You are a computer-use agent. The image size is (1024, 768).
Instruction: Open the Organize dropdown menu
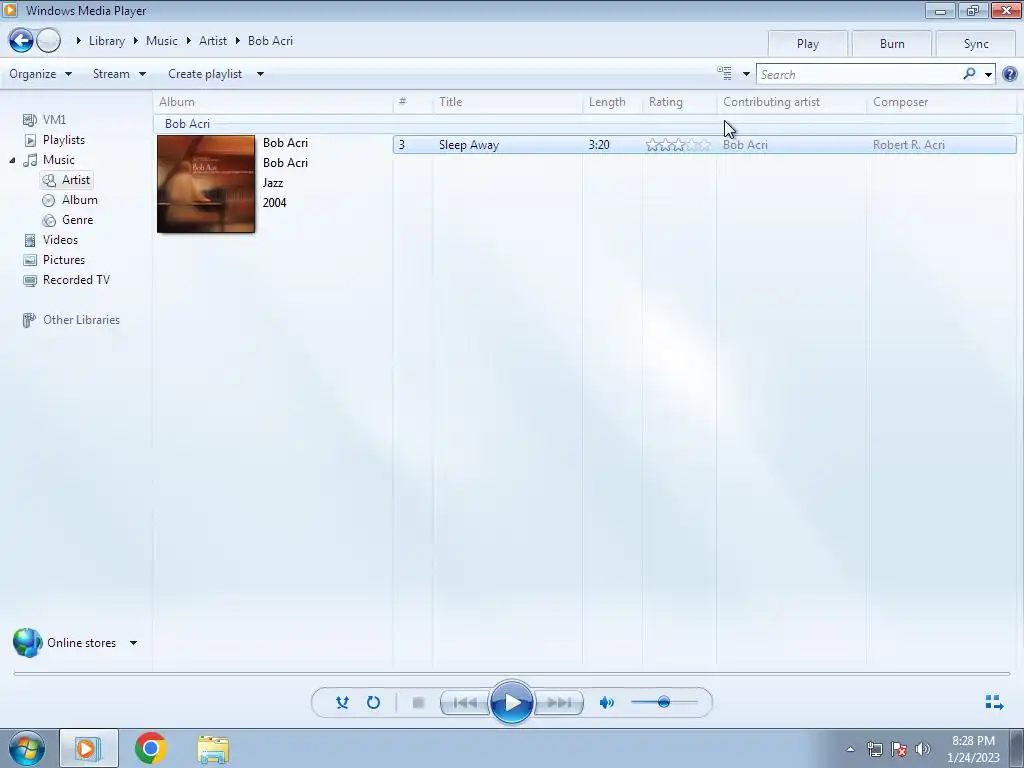click(x=40, y=74)
